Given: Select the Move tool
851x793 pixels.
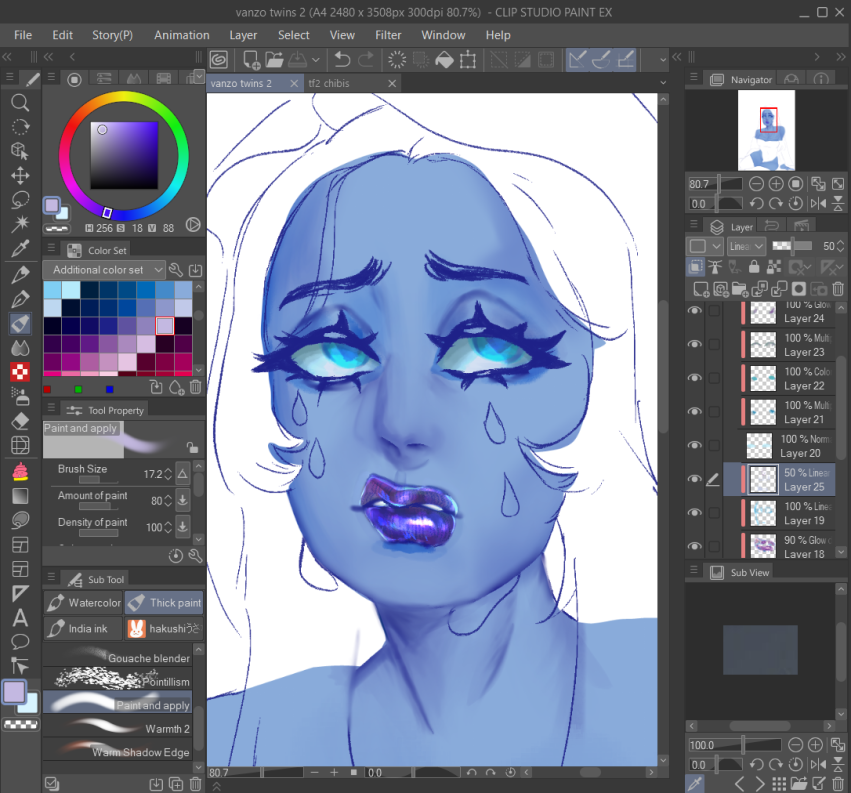Looking at the screenshot, I should click(20, 175).
